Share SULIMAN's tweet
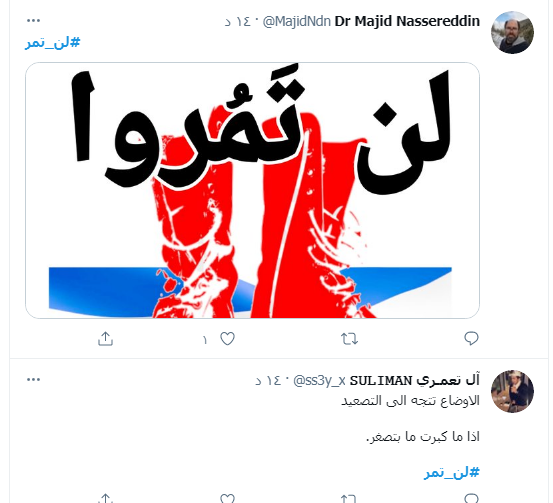Screen dimensions: 553x503 (105, 498)
